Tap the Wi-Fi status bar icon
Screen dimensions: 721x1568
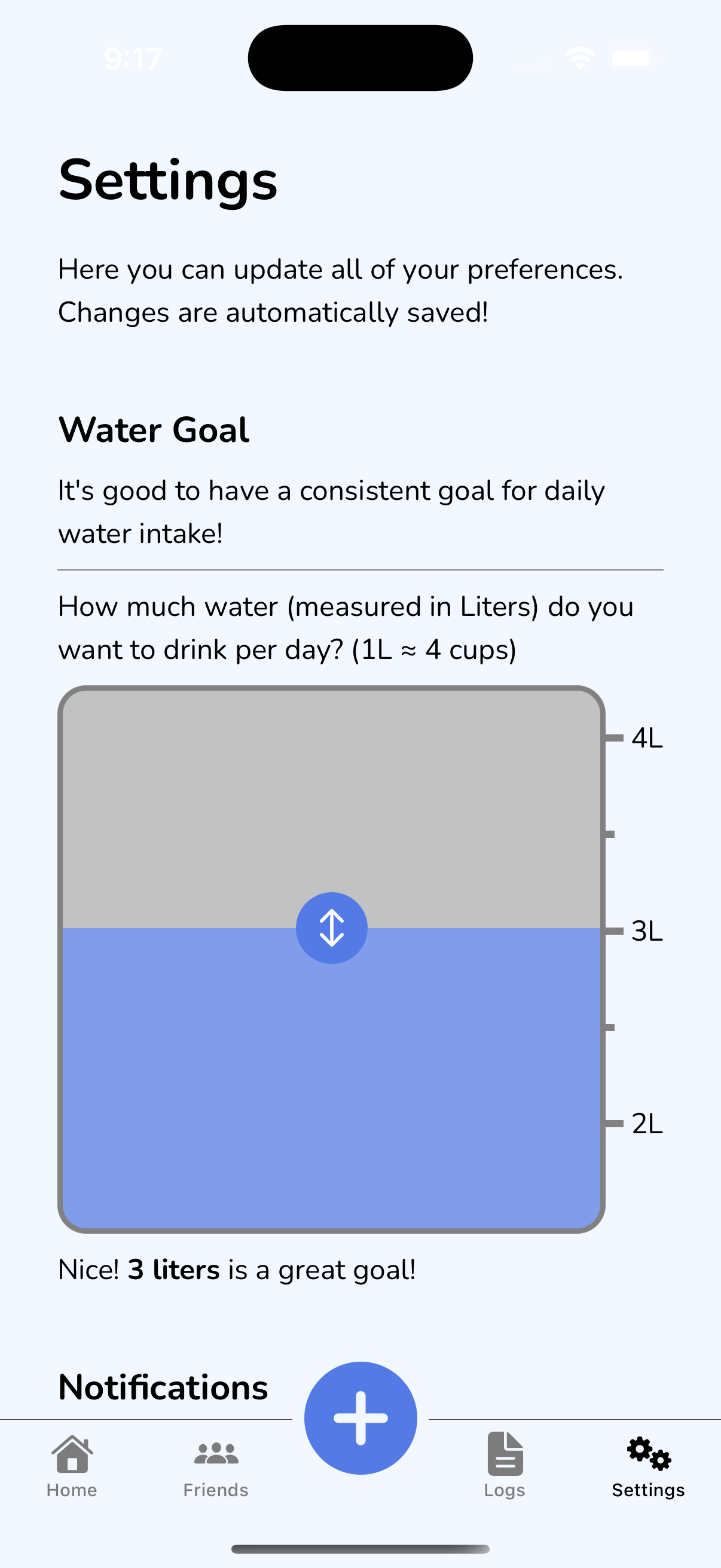pyautogui.click(x=579, y=59)
